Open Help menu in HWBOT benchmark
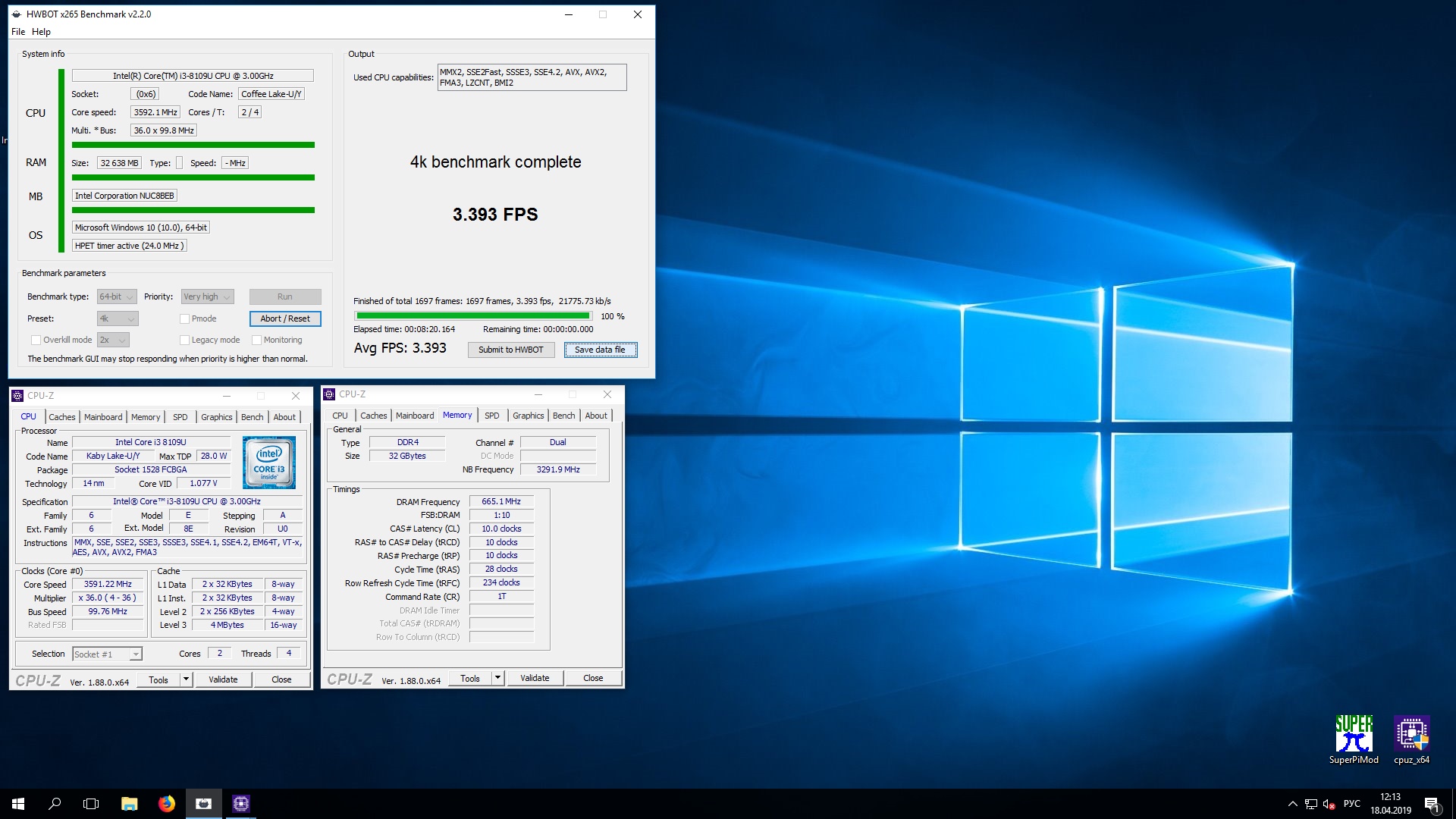The width and height of the screenshot is (1456, 819). click(41, 32)
